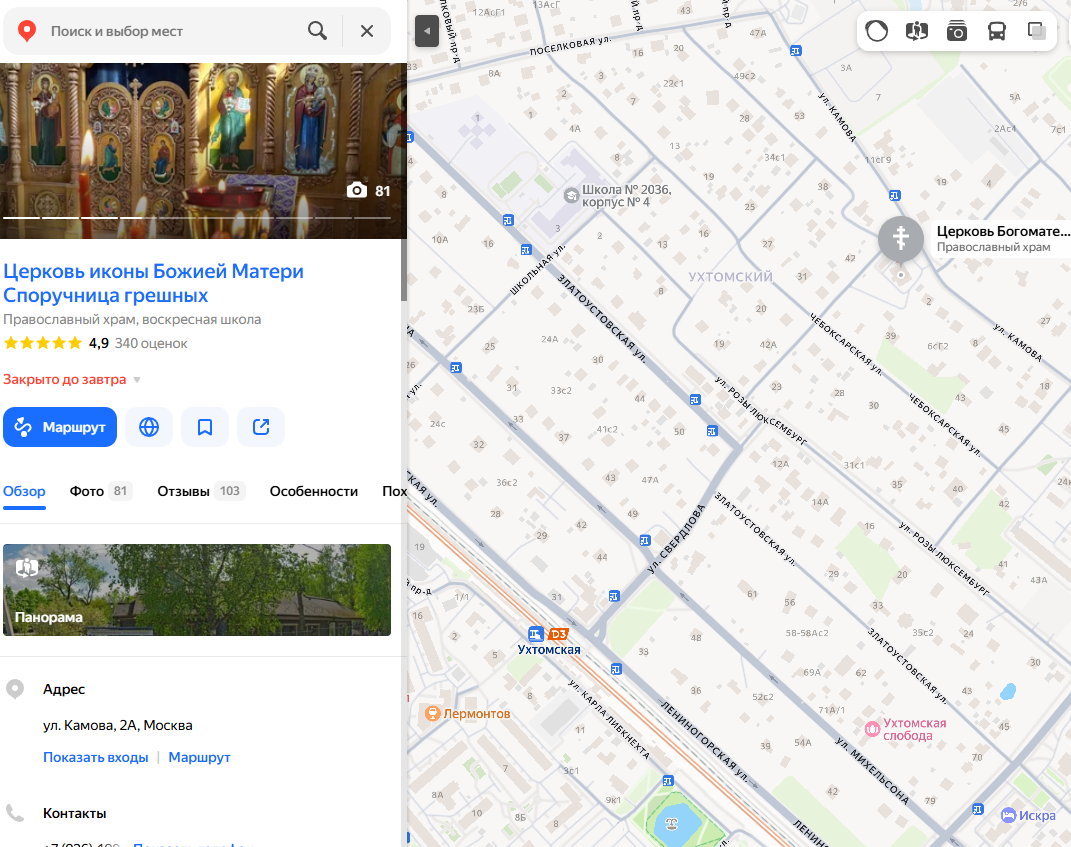Click the 'УХТОМСКИЙ' district label
The width and height of the screenshot is (1071, 847).
click(730, 277)
